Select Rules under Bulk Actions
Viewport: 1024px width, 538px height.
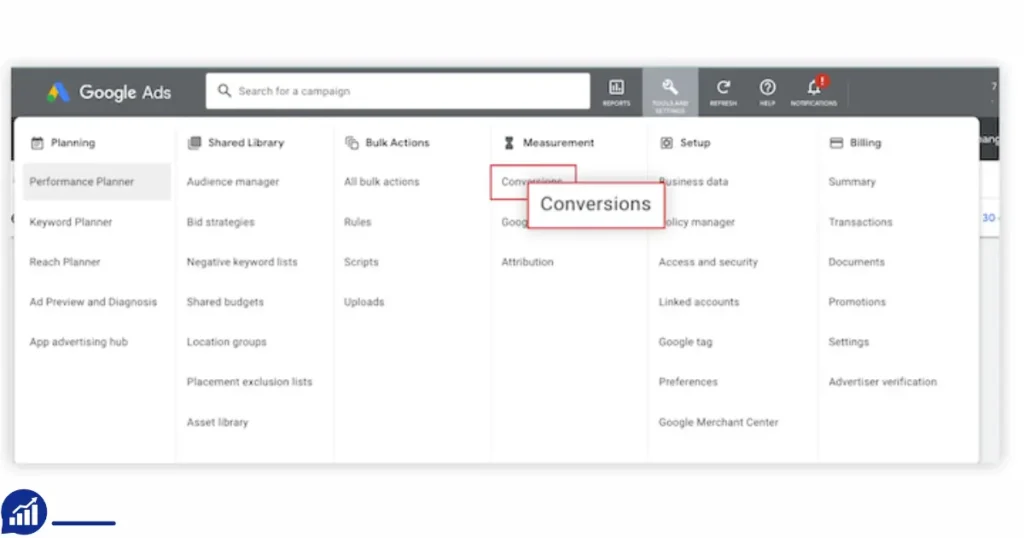click(357, 222)
